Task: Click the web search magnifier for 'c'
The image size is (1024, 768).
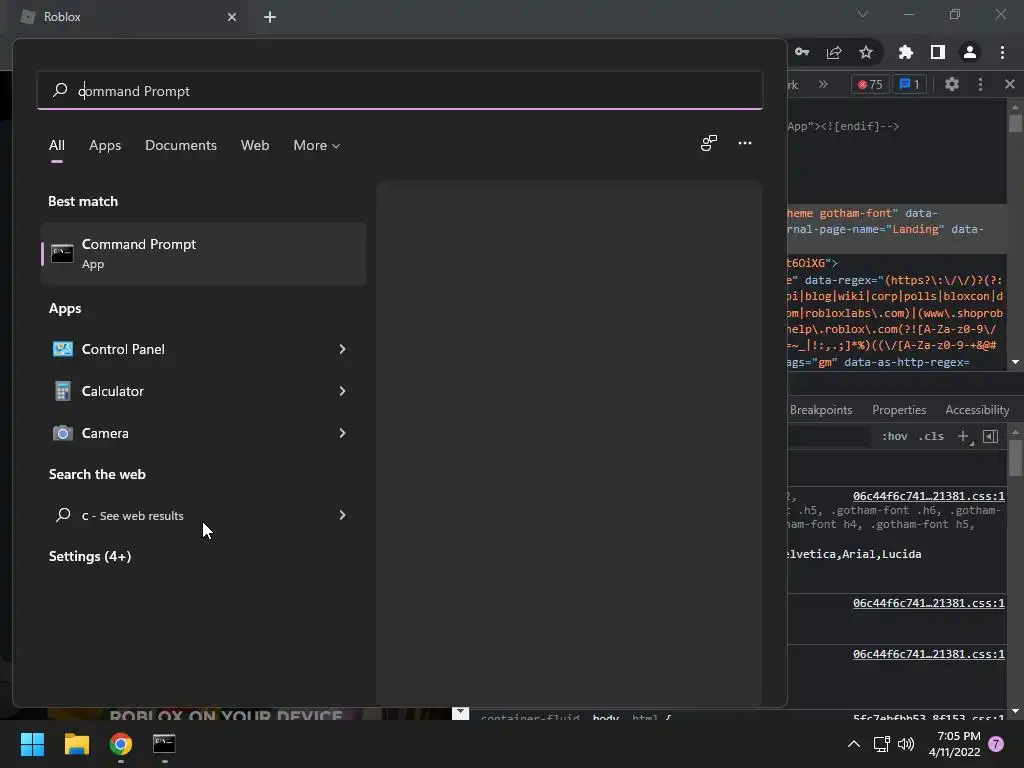Action: click(x=63, y=515)
